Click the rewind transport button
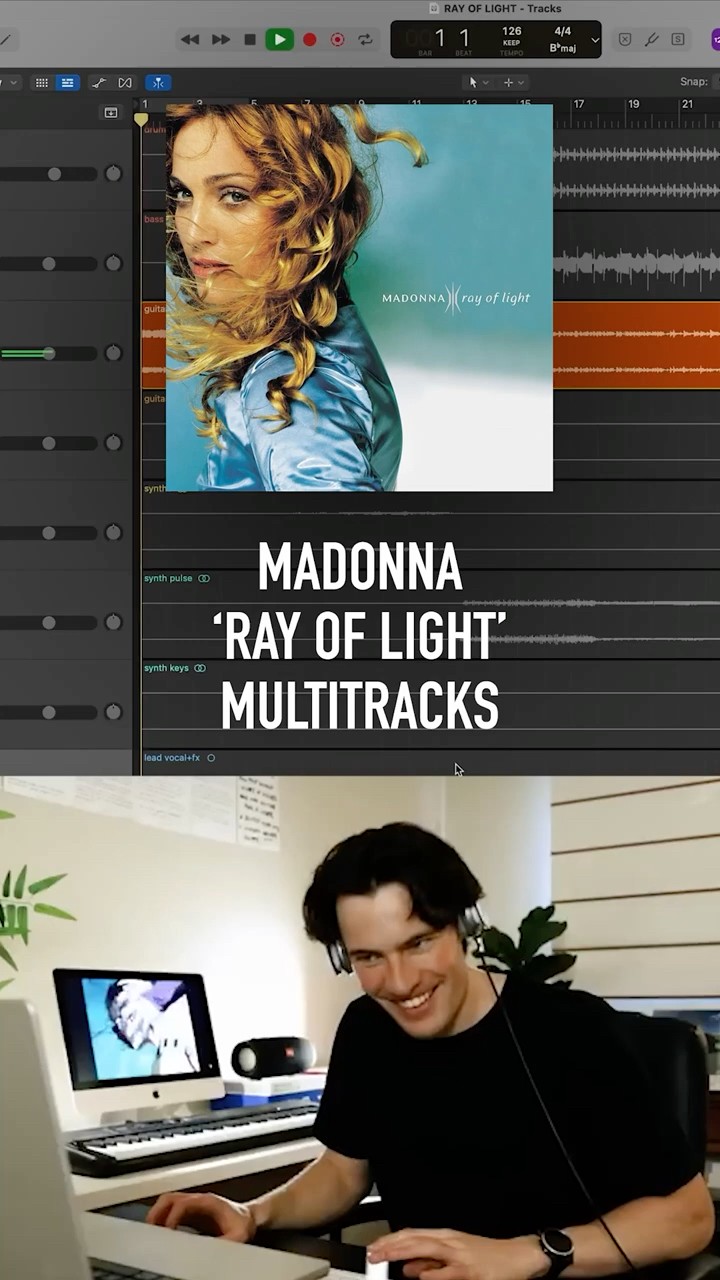Image resolution: width=720 pixels, height=1280 pixels. coord(189,40)
